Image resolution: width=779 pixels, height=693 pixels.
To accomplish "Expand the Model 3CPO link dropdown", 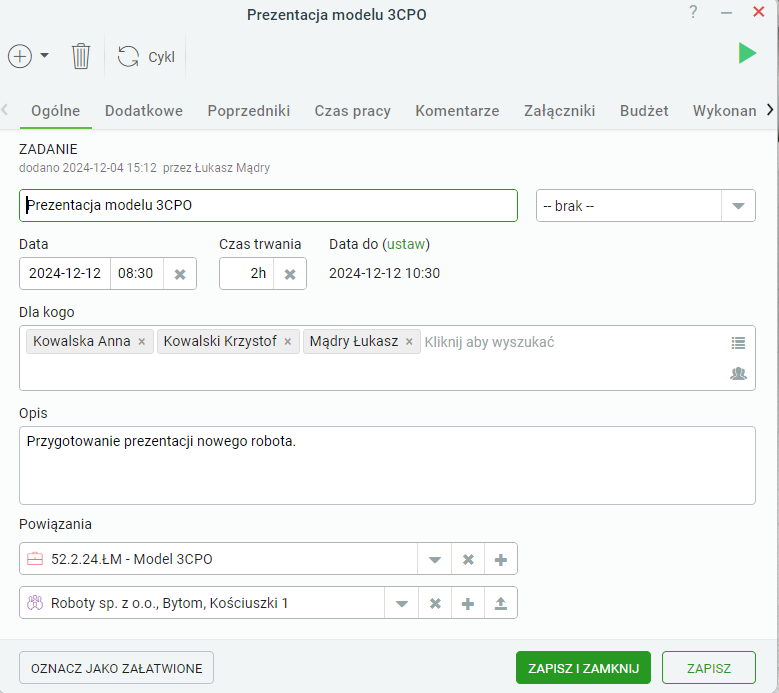I will tap(435, 559).
